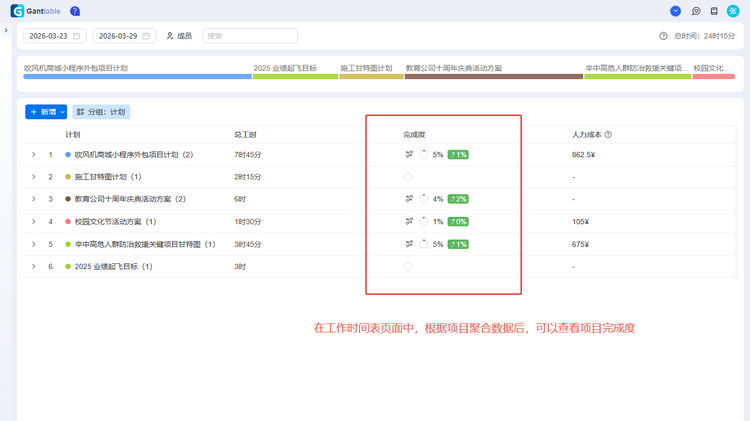Open the user avatar menu
750x421 pixels.
tap(733, 11)
